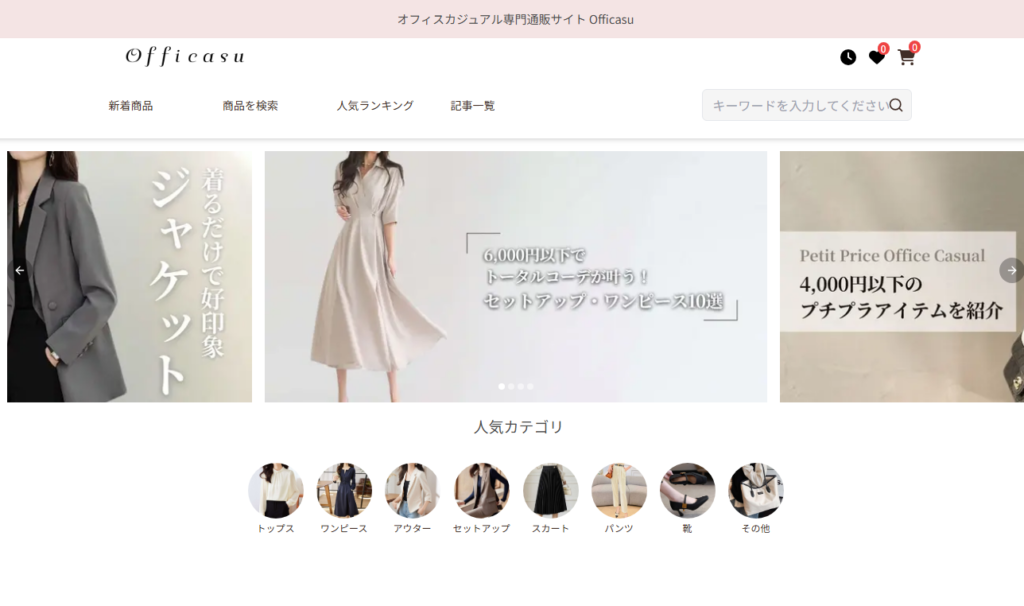Viewport: 1024px width, 606px height.
Task: Open the 新着商品 menu item
Action: click(131, 105)
